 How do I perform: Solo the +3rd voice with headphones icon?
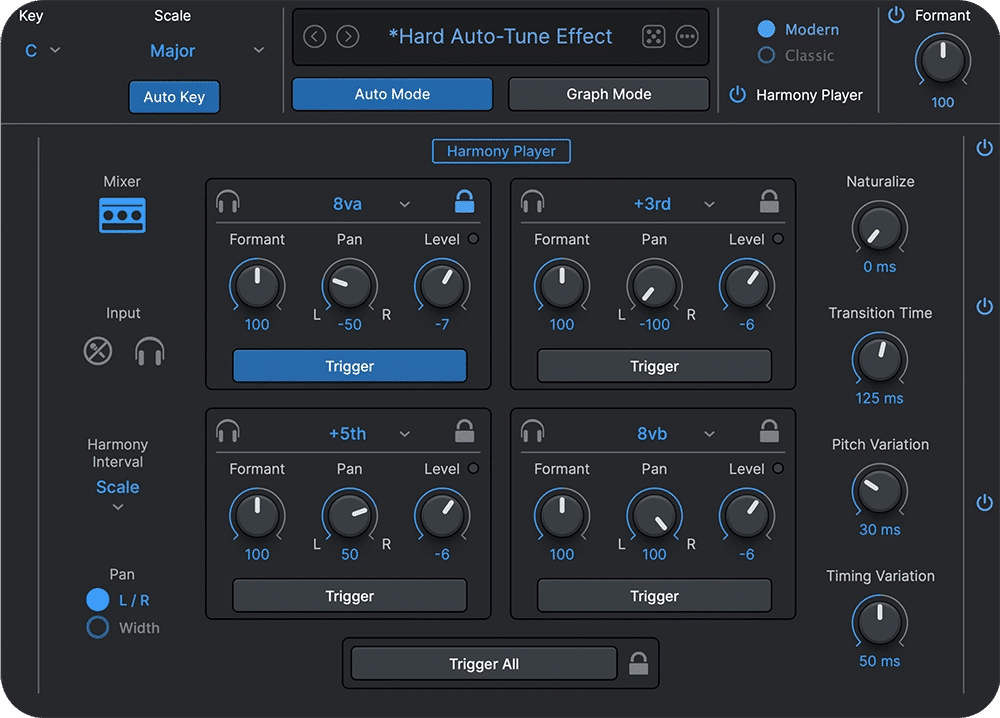click(x=532, y=203)
